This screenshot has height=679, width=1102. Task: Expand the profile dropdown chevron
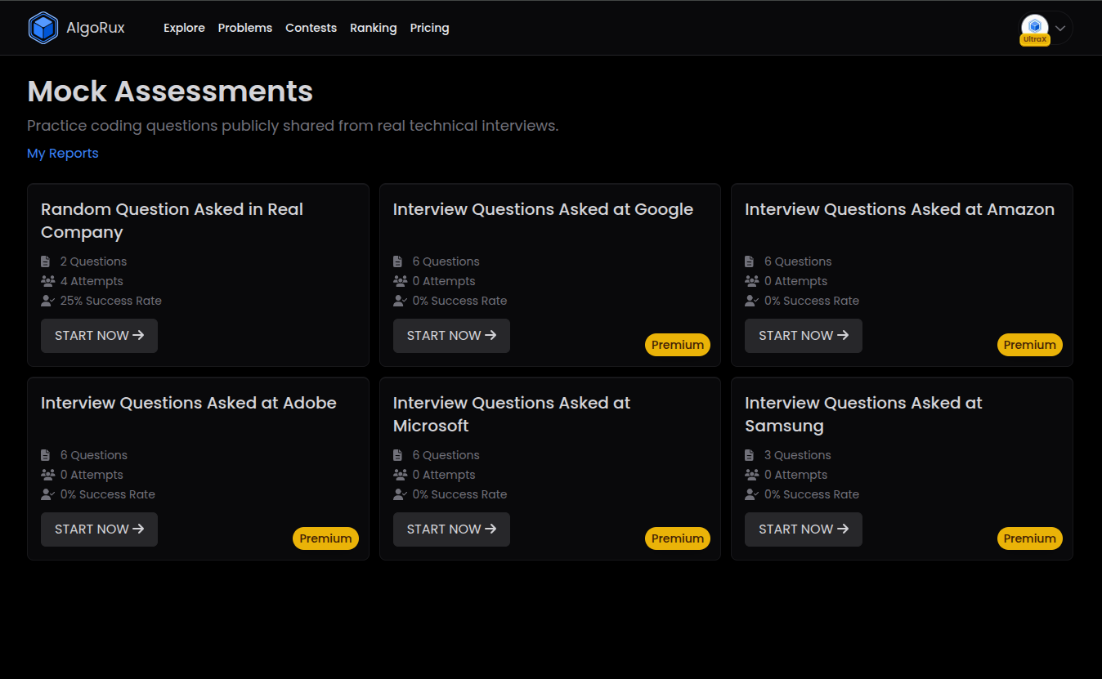tap(1061, 28)
